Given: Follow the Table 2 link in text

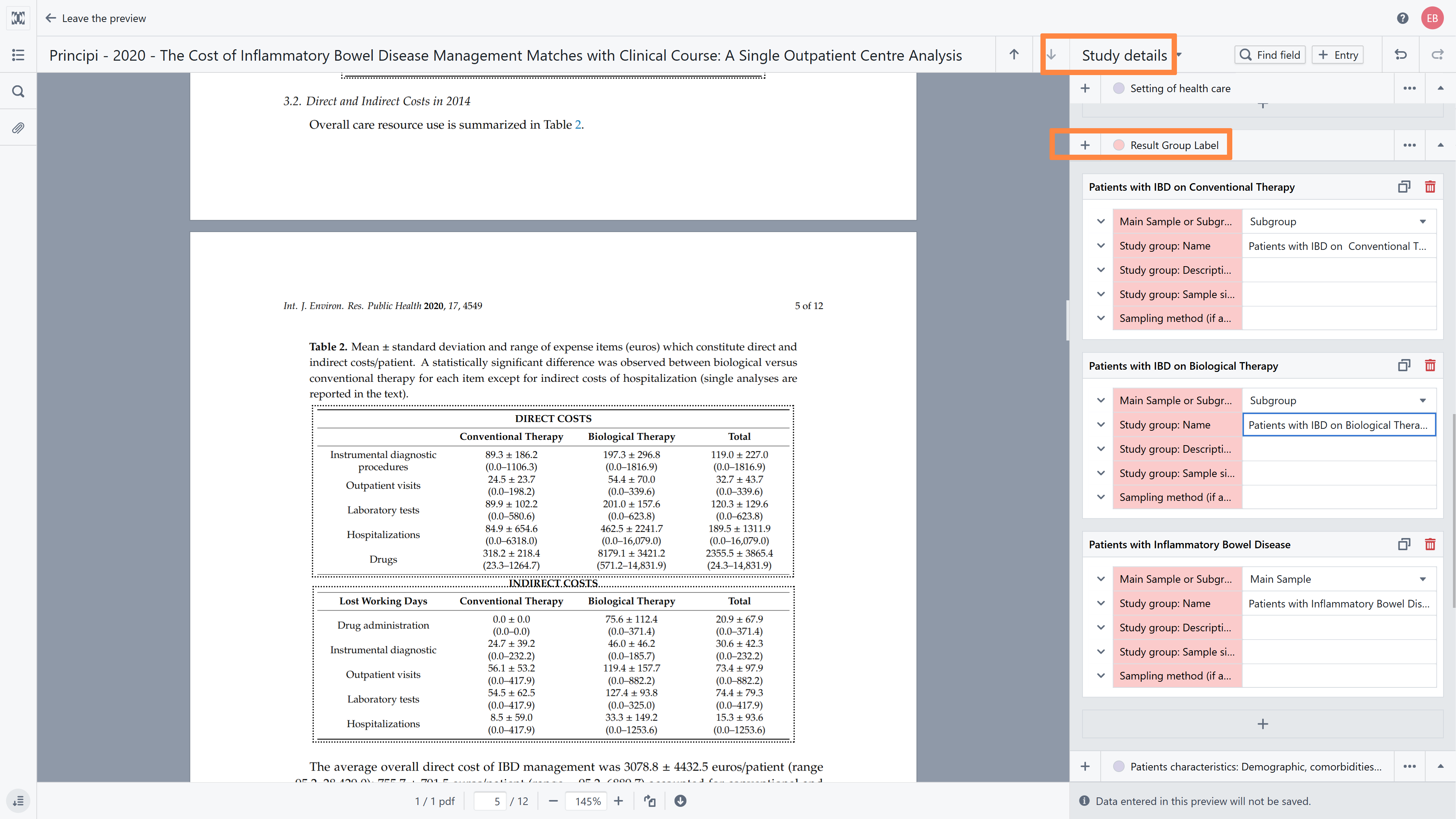Looking at the screenshot, I should pyautogui.click(x=578, y=124).
